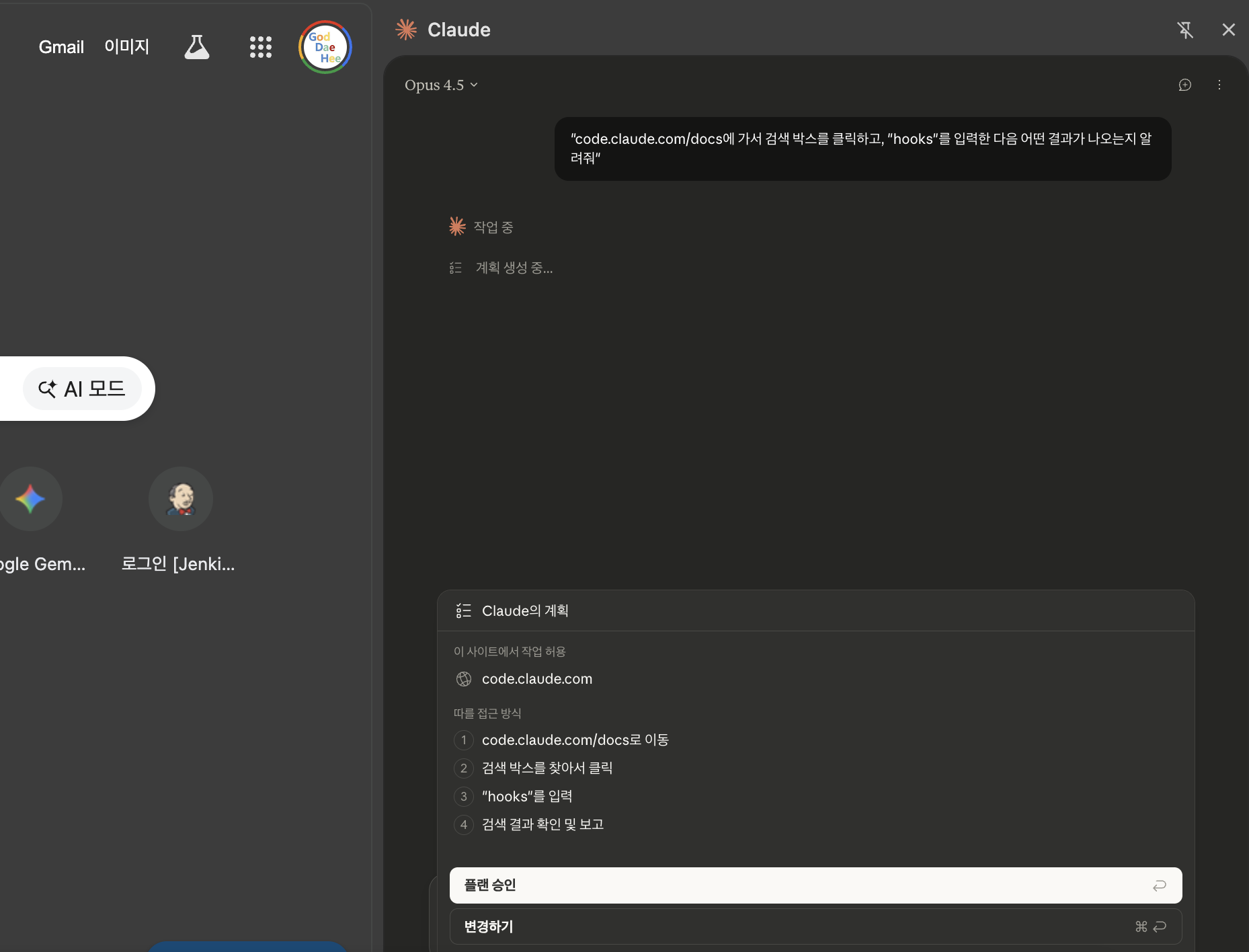Click the 따를 접근 방식 label
Viewport: 1249px width, 952px height.
pos(487,713)
